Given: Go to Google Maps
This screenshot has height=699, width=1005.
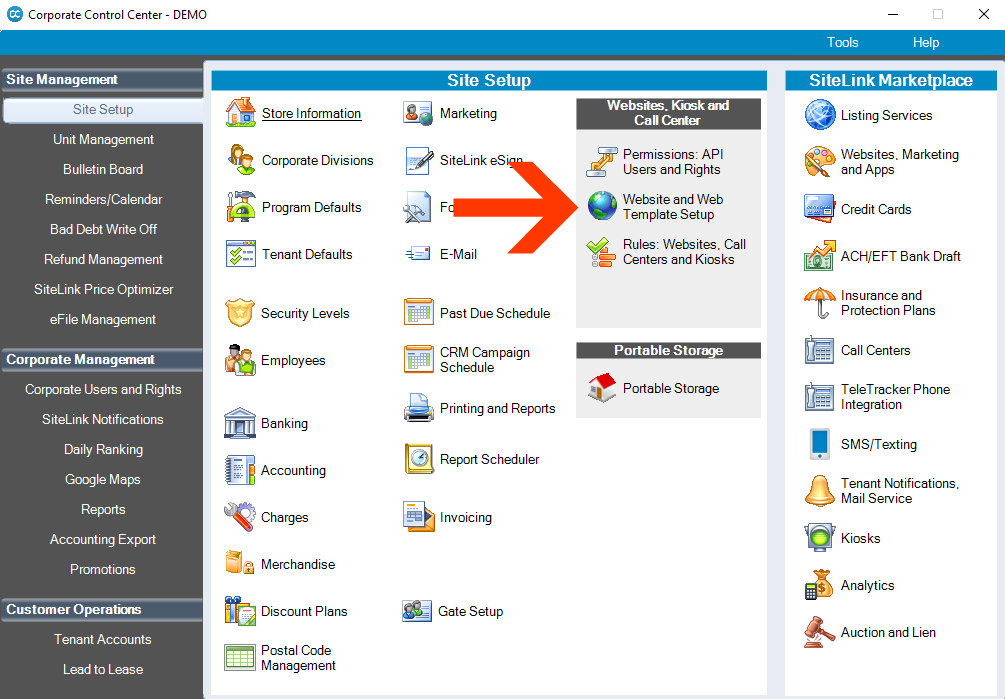Looking at the screenshot, I should [103, 479].
